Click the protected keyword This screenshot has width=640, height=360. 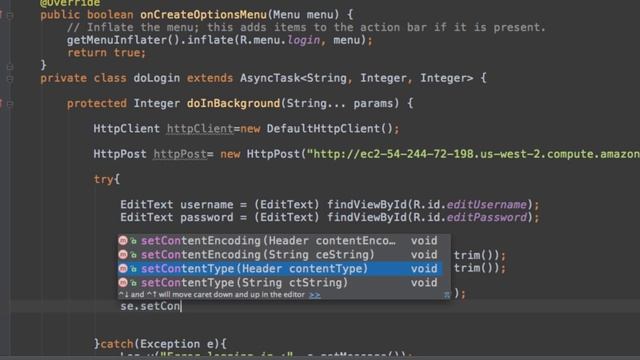tap(97, 104)
